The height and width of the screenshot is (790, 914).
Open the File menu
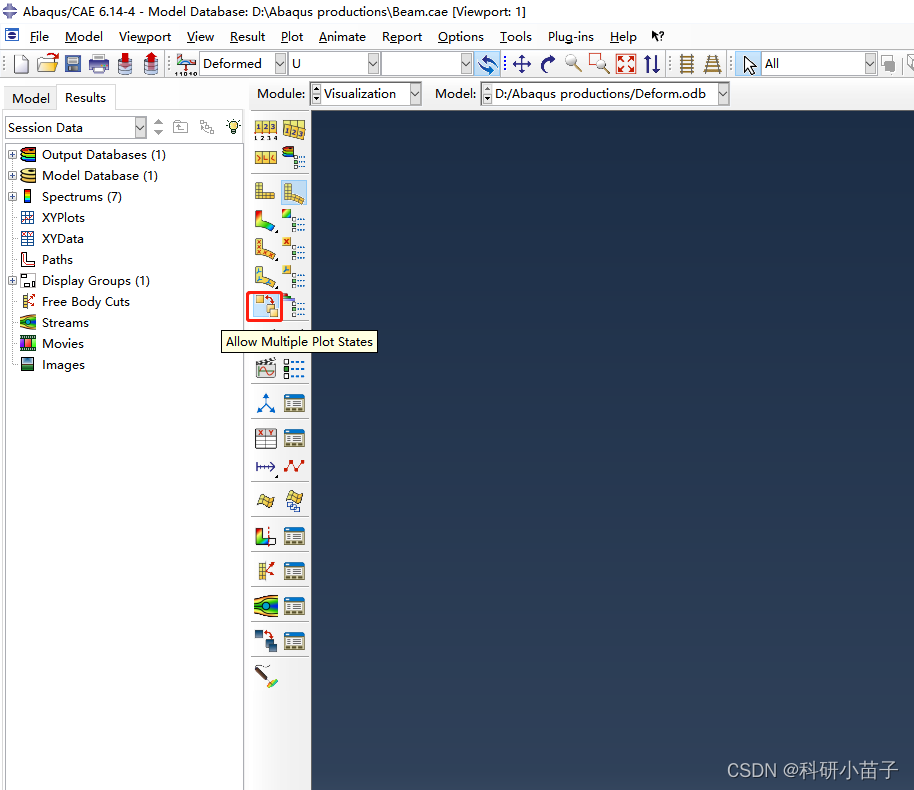(x=39, y=37)
